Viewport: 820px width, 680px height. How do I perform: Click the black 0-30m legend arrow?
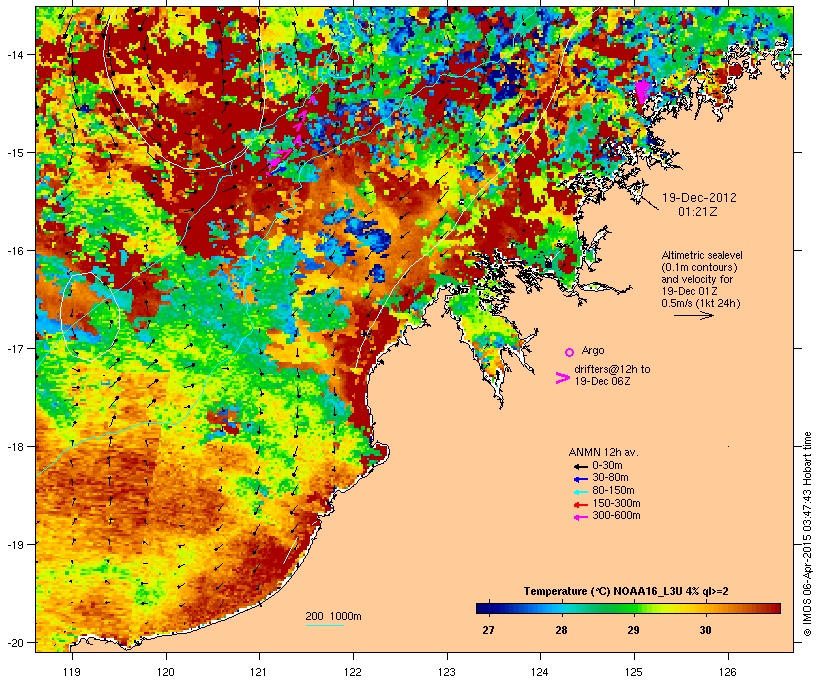[580, 467]
